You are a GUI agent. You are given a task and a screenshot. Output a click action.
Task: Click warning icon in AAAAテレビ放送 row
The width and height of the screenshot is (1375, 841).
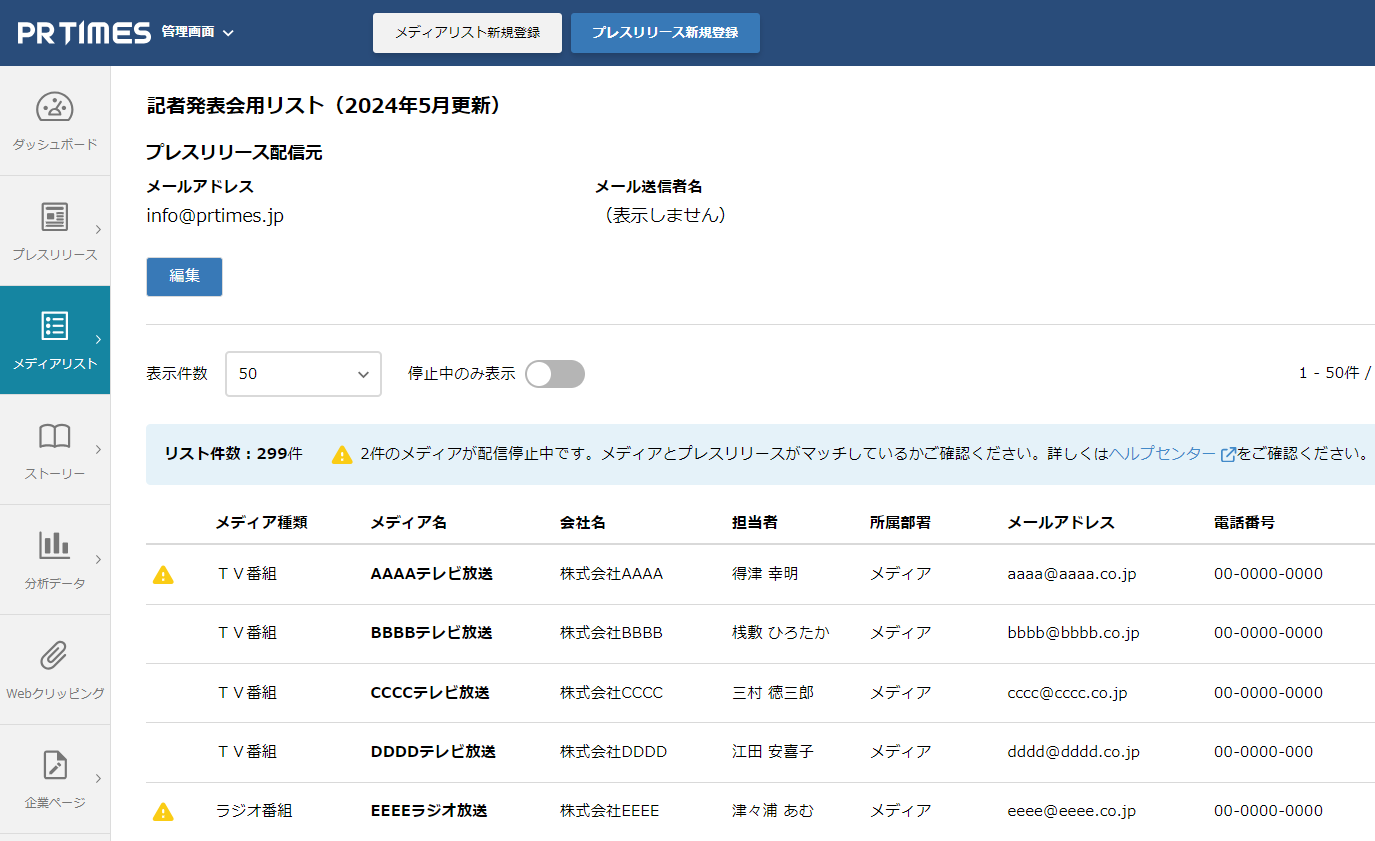pos(163,575)
